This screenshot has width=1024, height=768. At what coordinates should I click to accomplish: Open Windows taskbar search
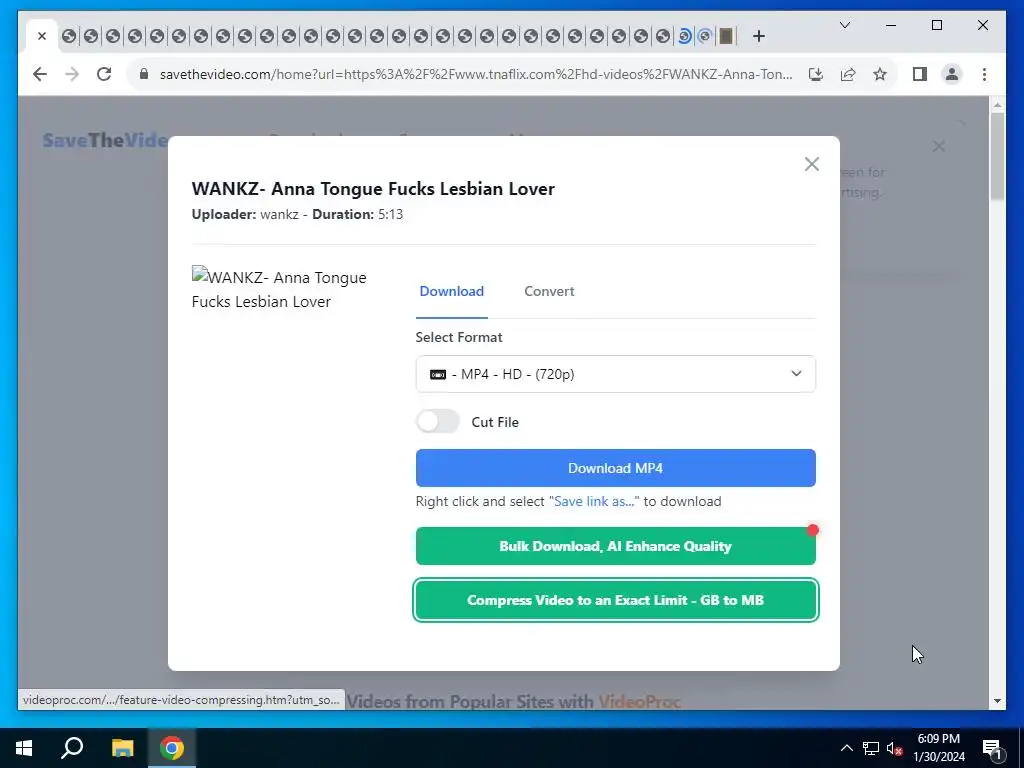(72, 748)
